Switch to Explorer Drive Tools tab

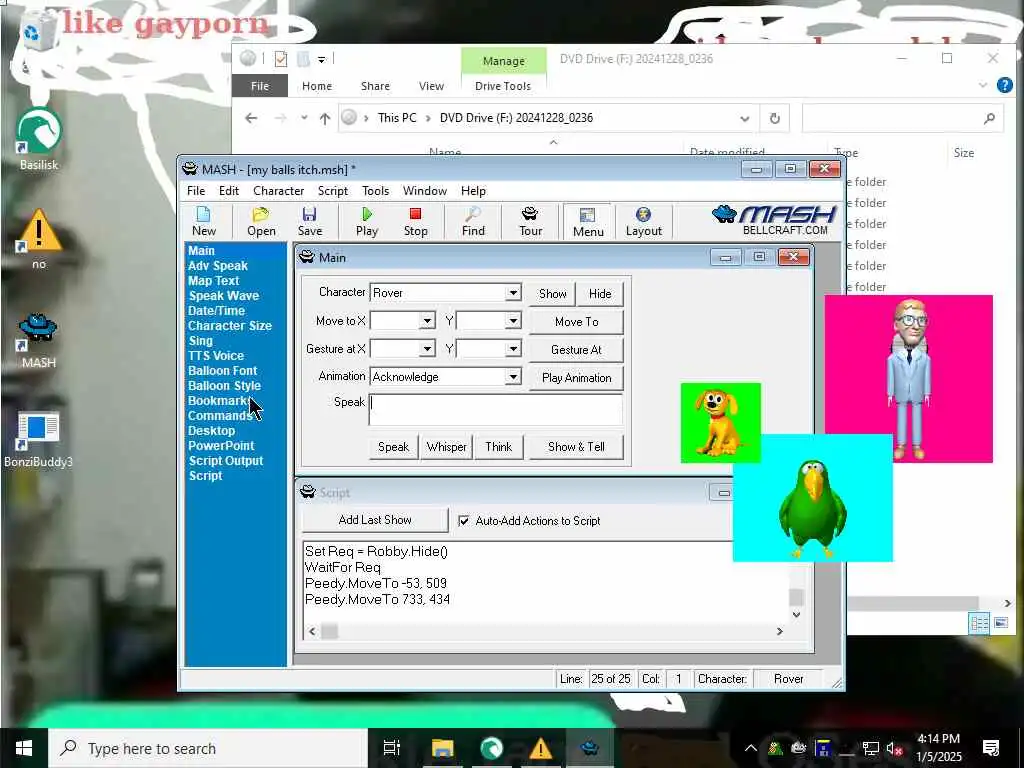click(503, 86)
